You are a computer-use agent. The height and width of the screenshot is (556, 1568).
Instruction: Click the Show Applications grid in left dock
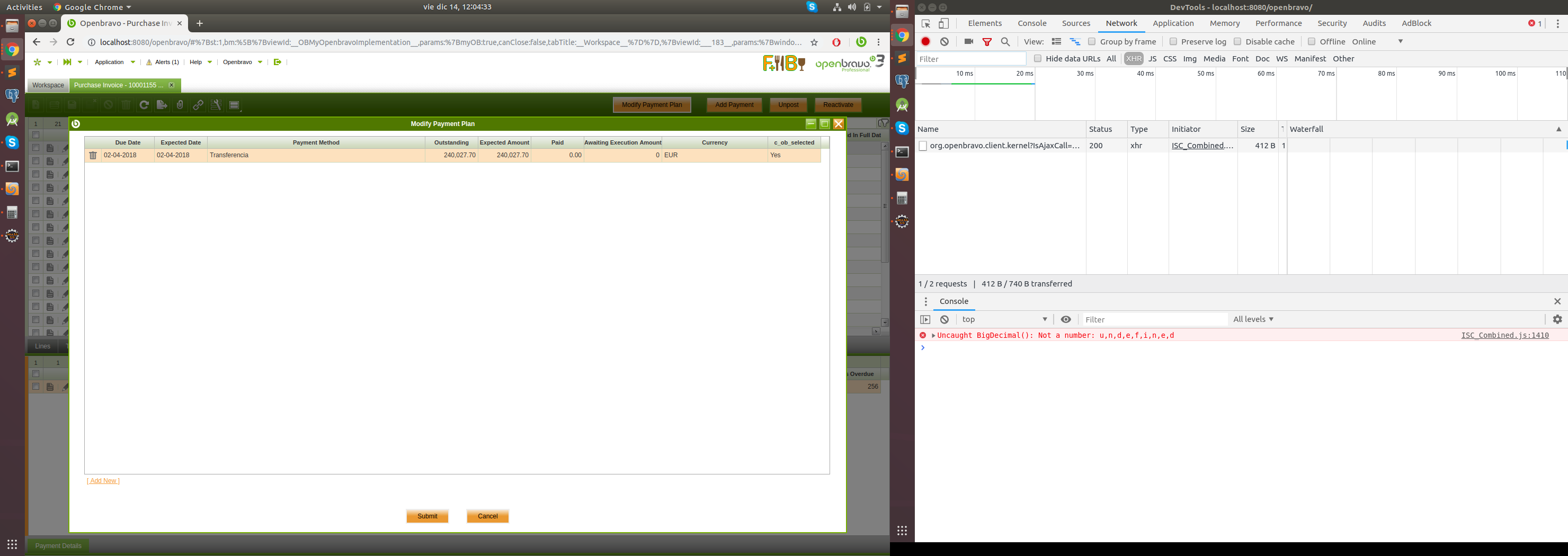[x=12, y=544]
